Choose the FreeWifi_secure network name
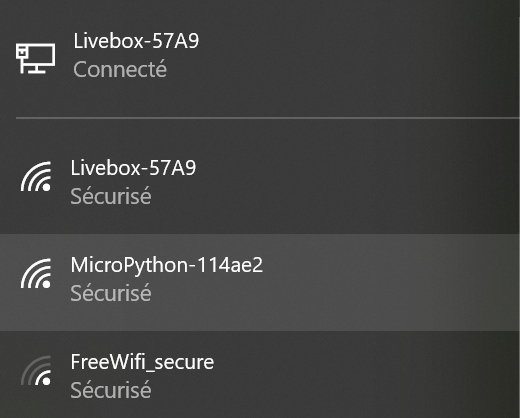 point(142,362)
